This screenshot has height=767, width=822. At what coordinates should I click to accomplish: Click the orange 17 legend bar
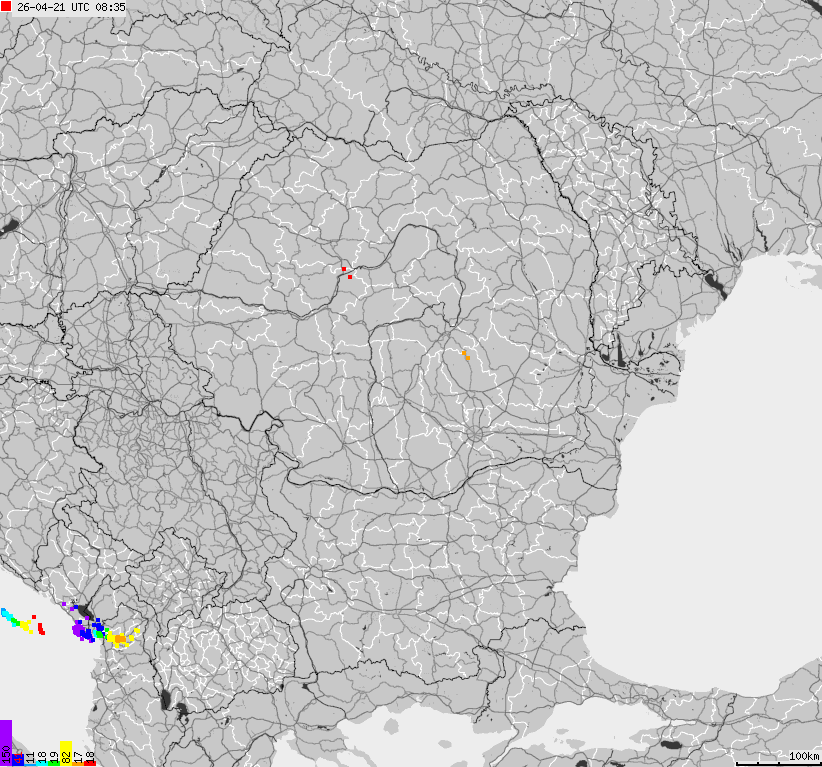[78, 762]
